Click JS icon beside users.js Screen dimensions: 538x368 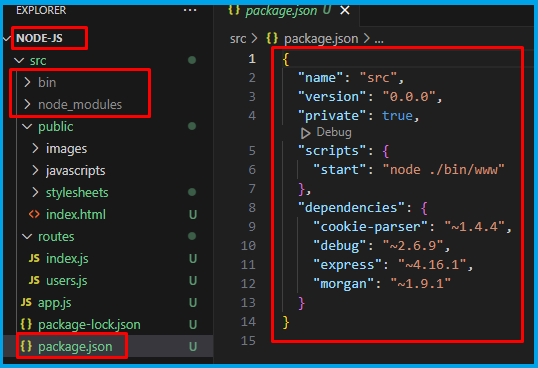34,281
